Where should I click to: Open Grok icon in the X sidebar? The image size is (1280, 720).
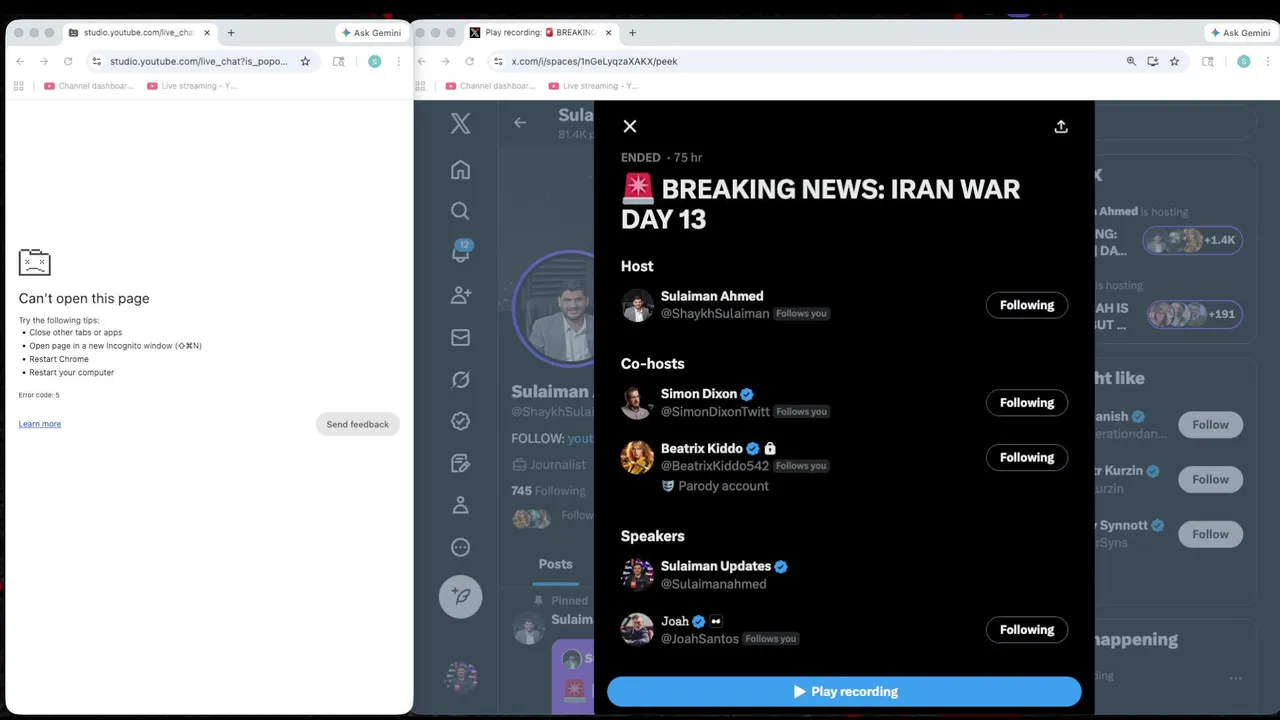pos(460,379)
